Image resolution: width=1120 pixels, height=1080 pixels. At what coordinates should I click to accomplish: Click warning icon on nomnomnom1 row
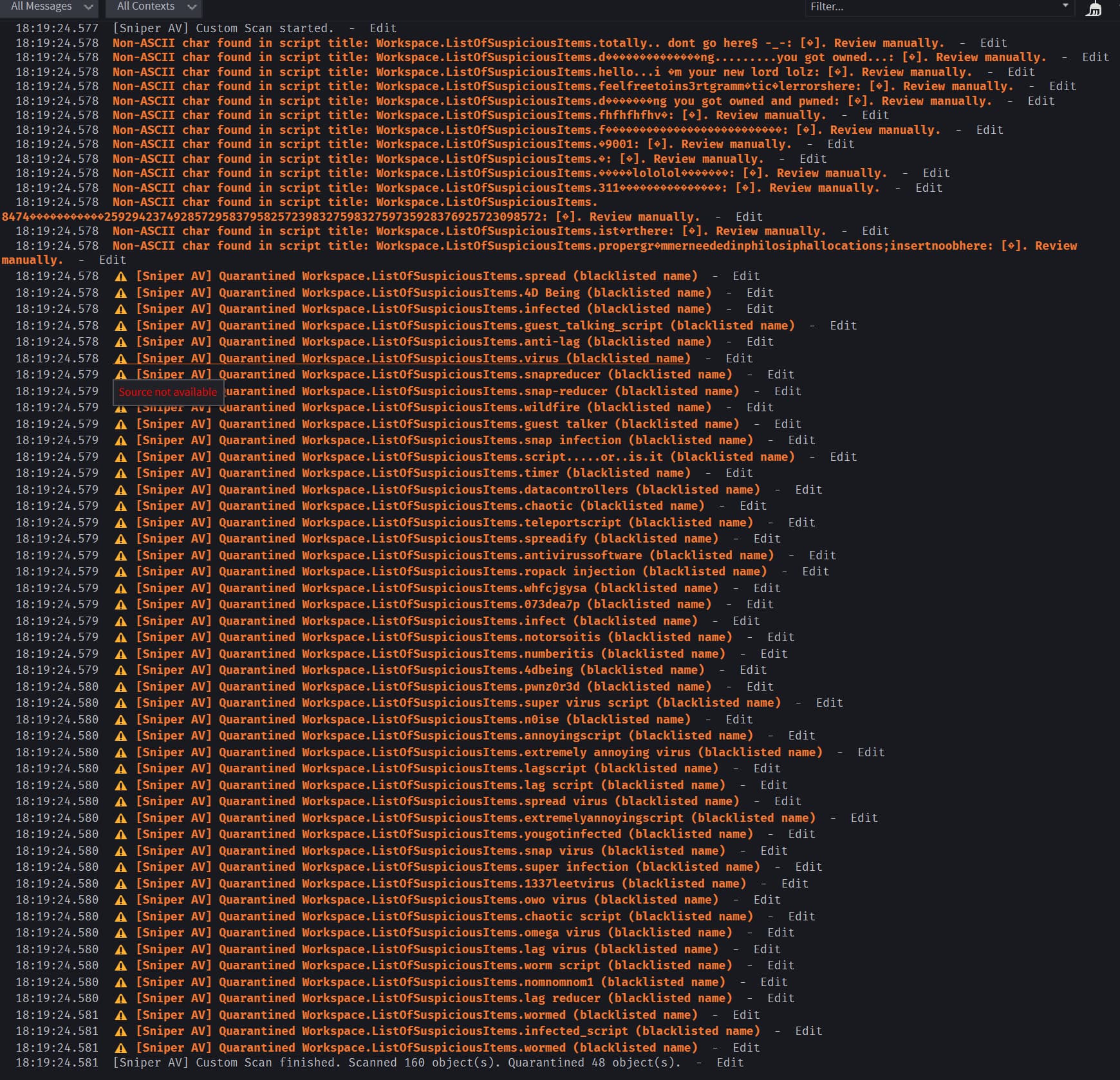121,983
